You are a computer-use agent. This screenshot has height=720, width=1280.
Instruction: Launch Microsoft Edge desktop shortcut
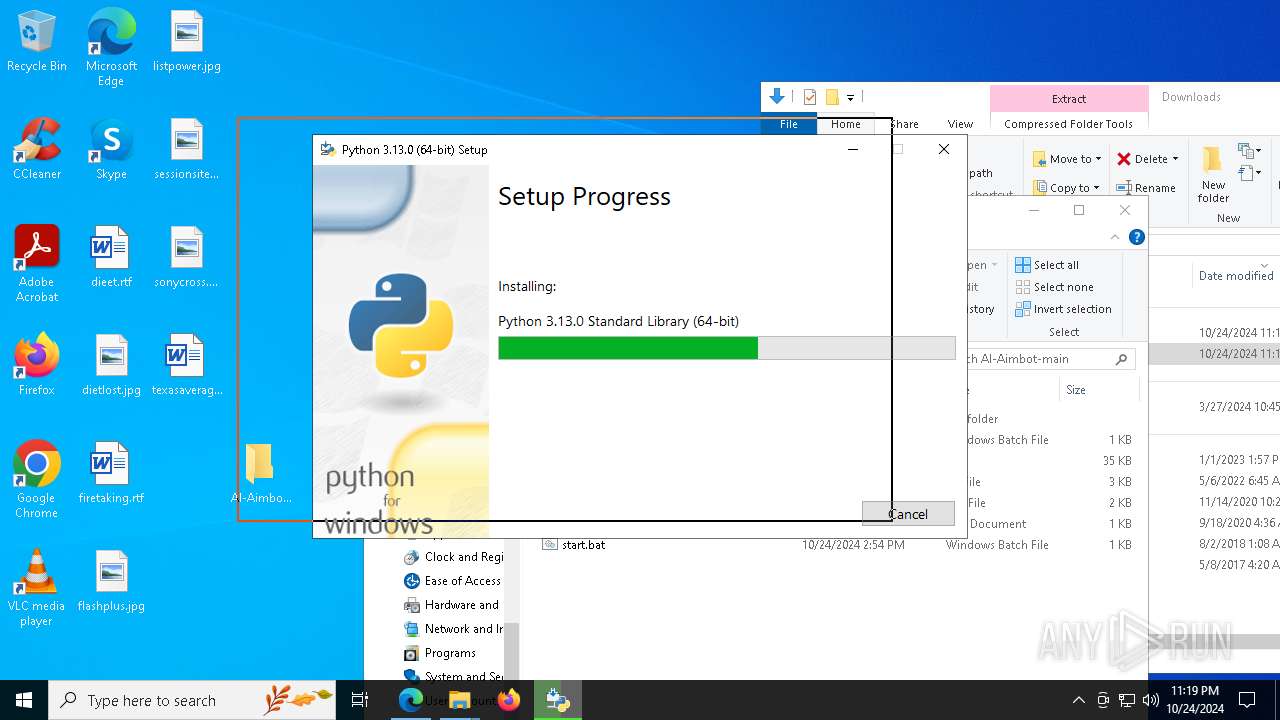pos(111,48)
